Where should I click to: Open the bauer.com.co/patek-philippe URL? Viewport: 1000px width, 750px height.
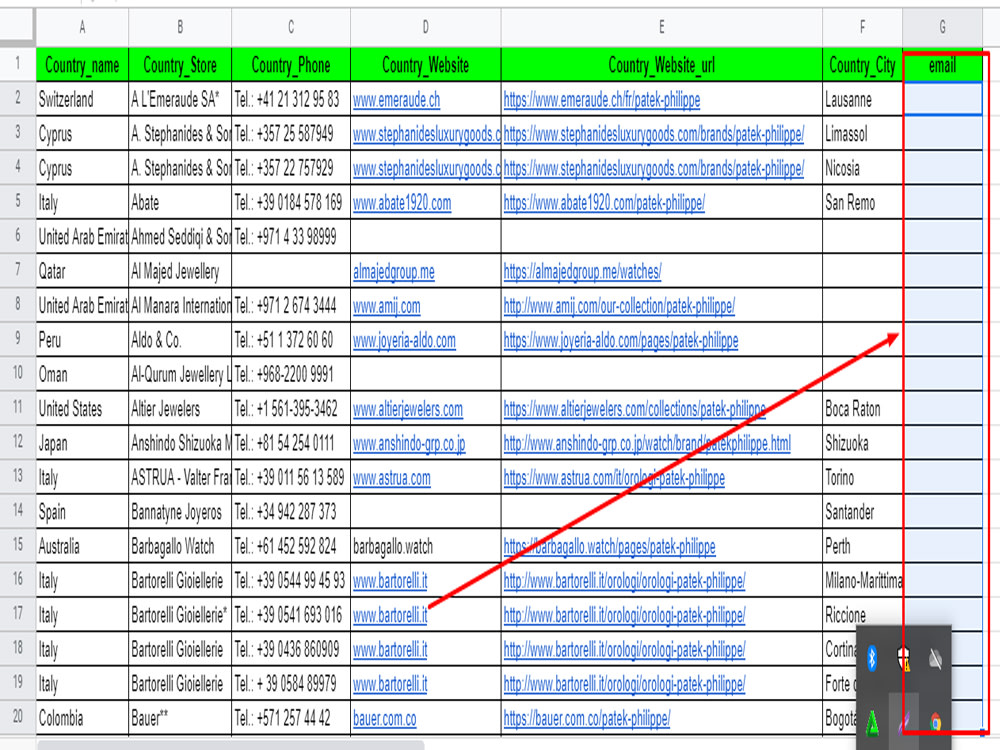click(x=587, y=718)
